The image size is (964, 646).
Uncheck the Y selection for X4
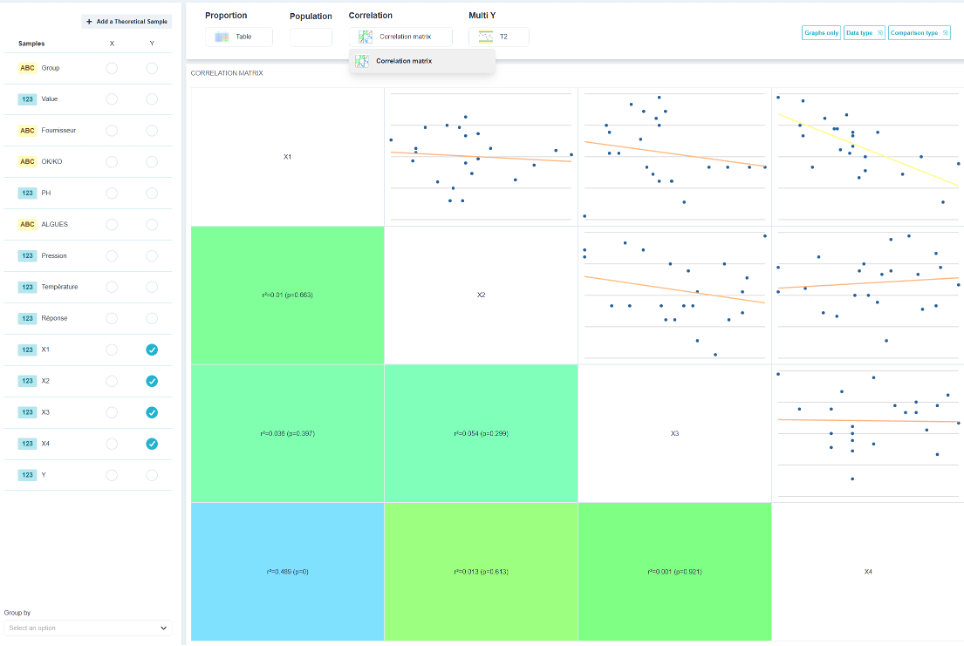152,444
